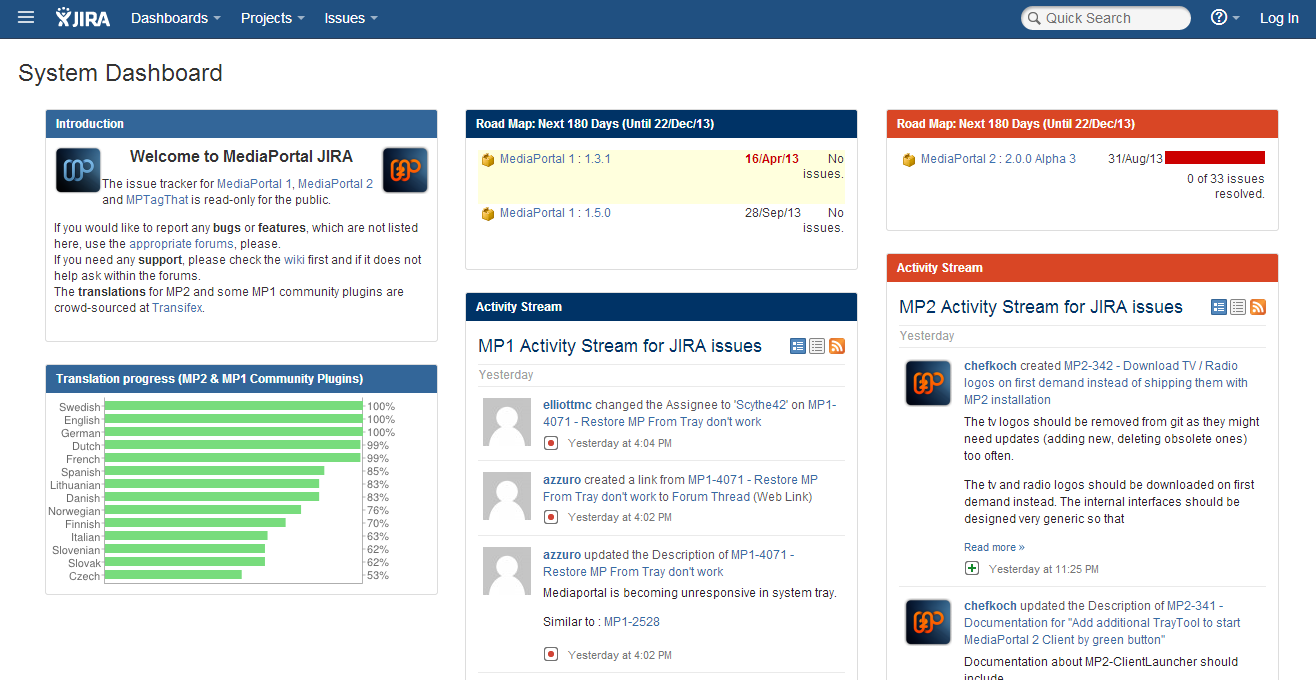Click the help question mark icon

(1218, 18)
